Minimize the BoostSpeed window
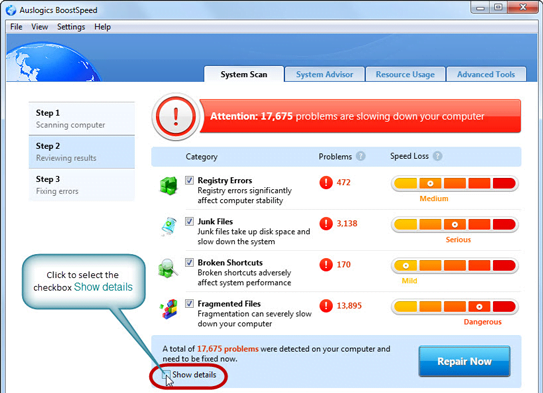543x393 pixels. [x=480, y=8]
